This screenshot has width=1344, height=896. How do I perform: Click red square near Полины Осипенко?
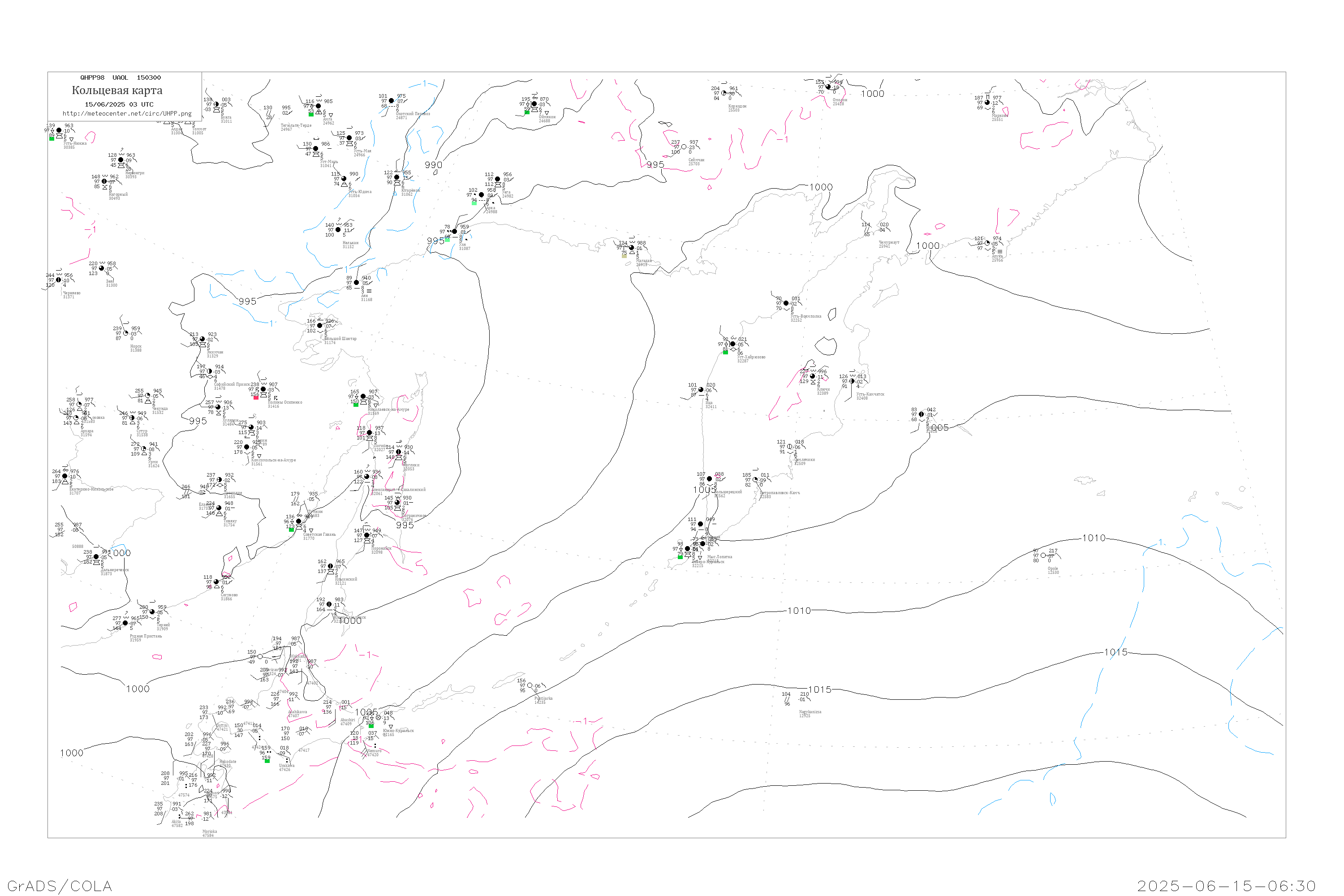(x=256, y=398)
